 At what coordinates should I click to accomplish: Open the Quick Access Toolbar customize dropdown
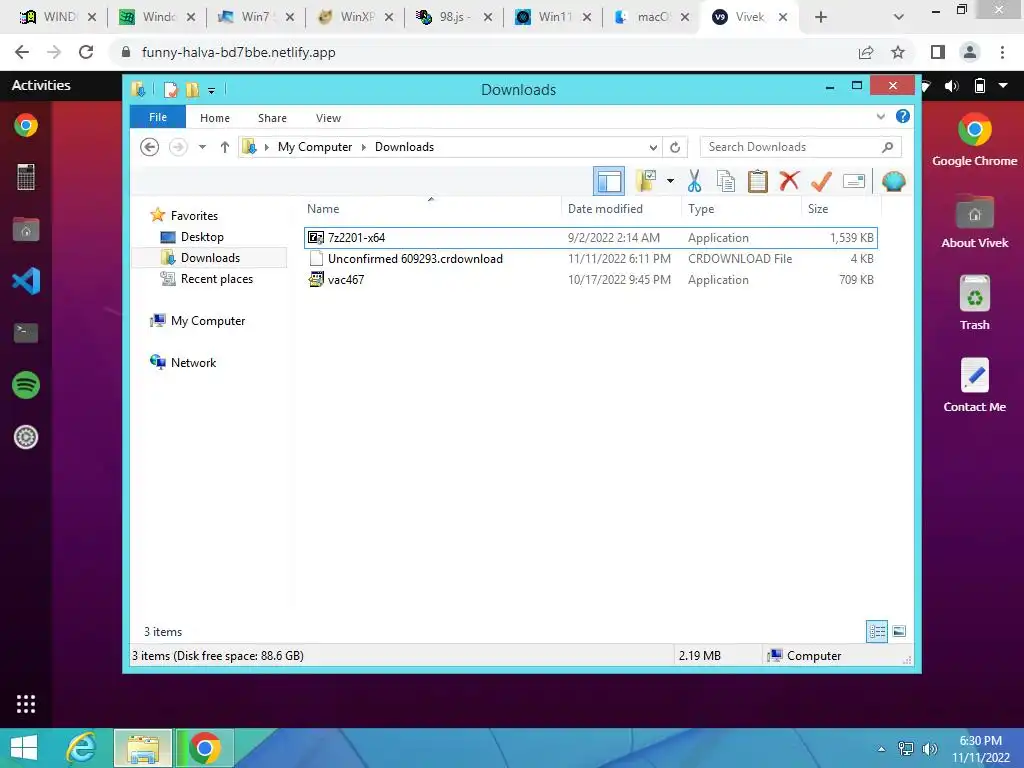pos(211,90)
